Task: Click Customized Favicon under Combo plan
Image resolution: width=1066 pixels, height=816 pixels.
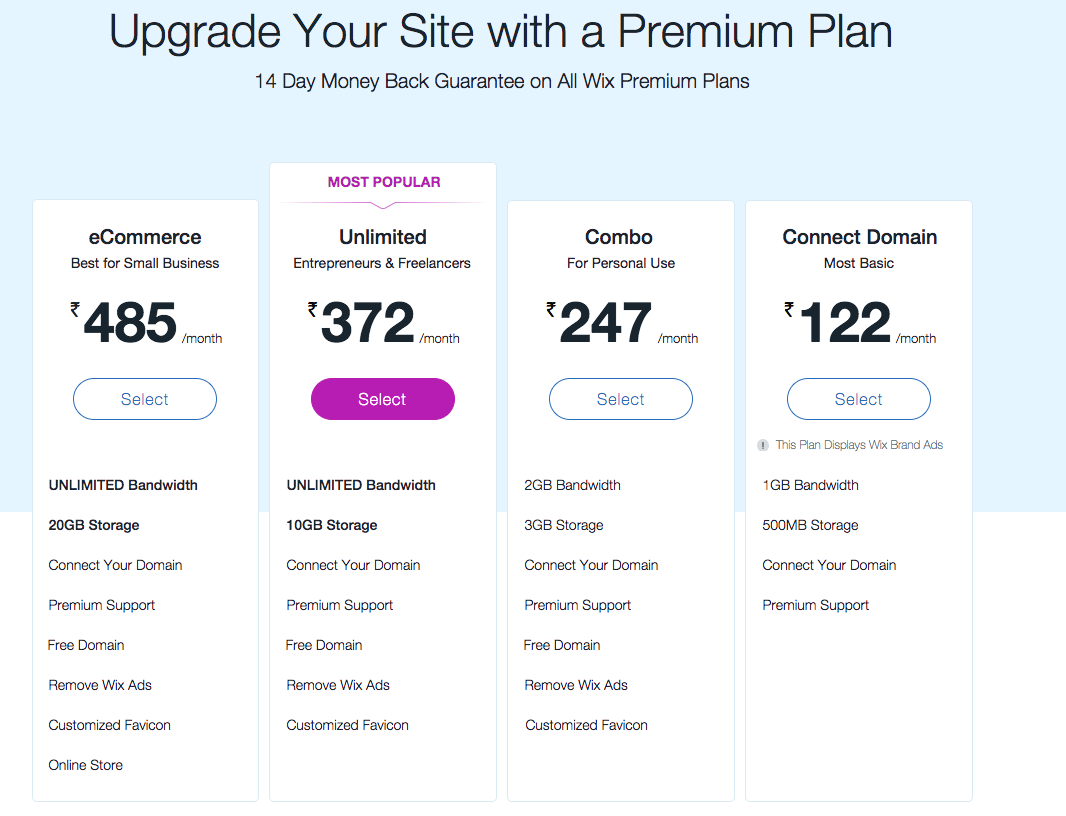Action: point(586,725)
